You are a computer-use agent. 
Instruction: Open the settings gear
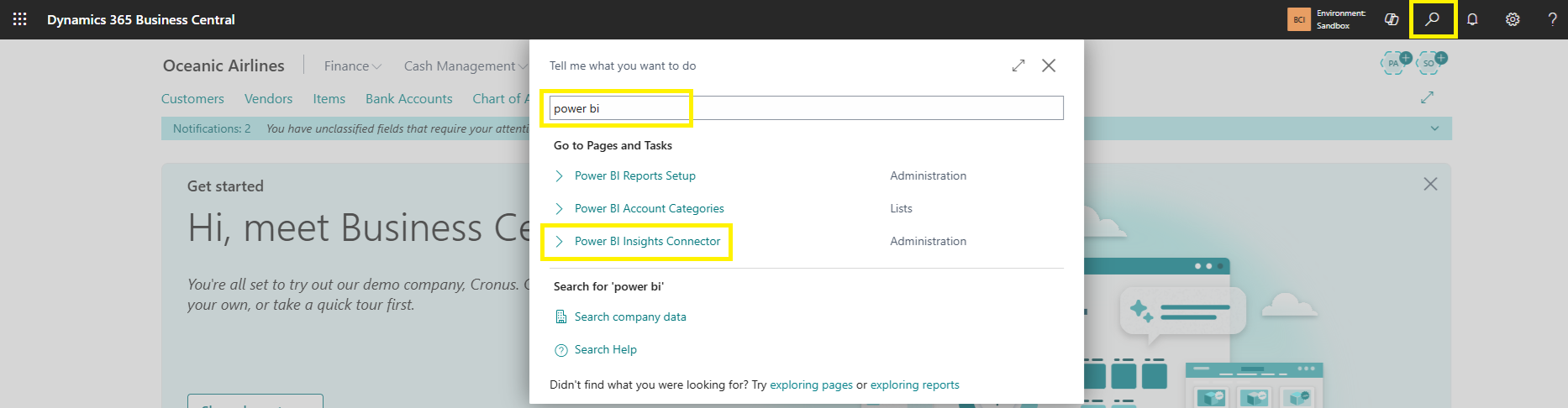tap(1513, 19)
